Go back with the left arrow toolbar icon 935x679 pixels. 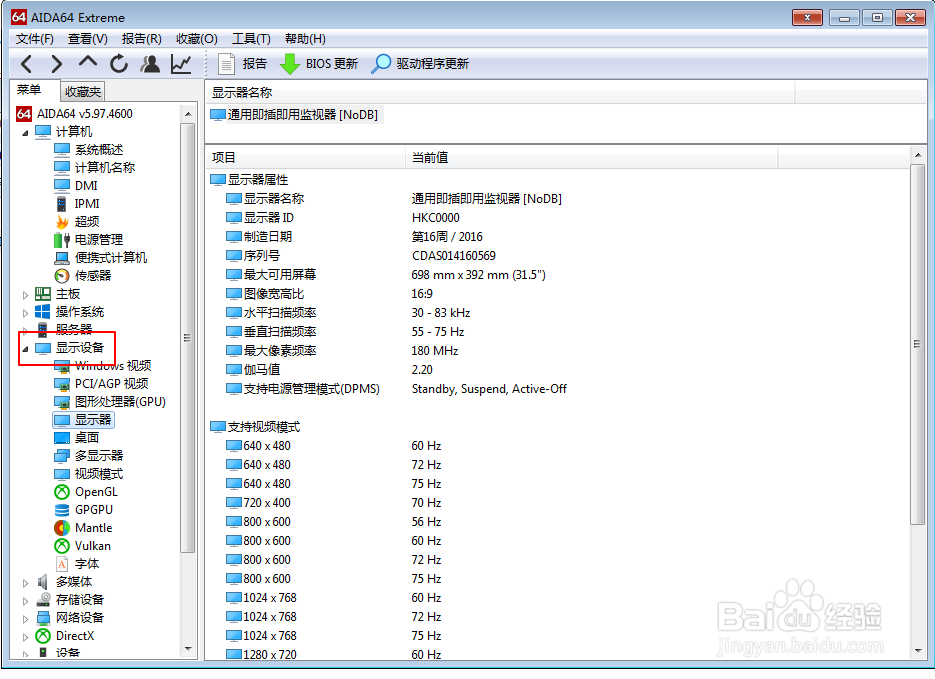(26, 64)
